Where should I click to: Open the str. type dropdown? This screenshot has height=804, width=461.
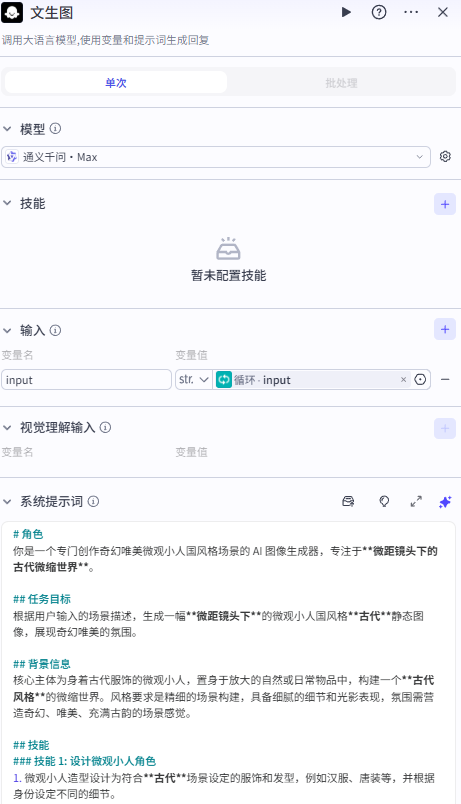pyautogui.click(x=194, y=380)
